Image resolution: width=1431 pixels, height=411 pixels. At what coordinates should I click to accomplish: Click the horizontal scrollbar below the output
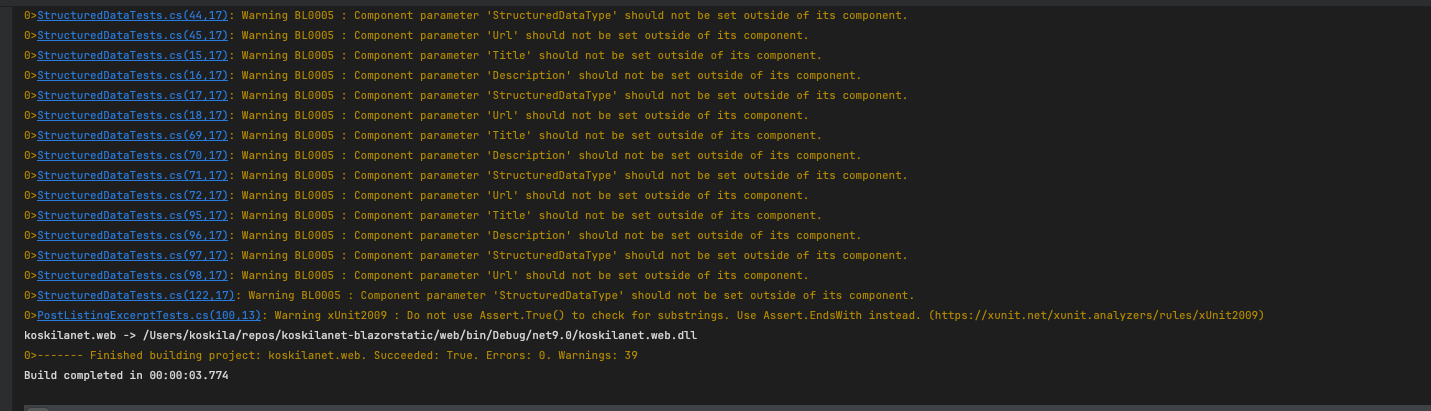coord(37,408)
